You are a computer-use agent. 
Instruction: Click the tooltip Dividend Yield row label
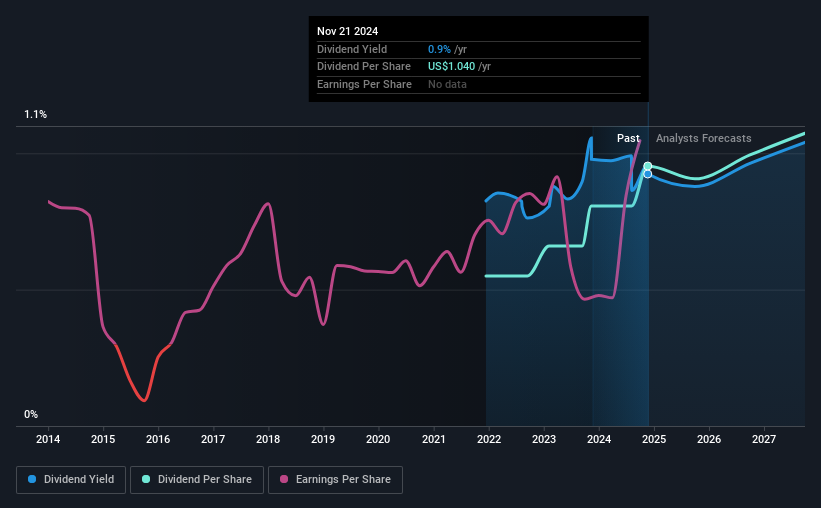click(352, 49)
